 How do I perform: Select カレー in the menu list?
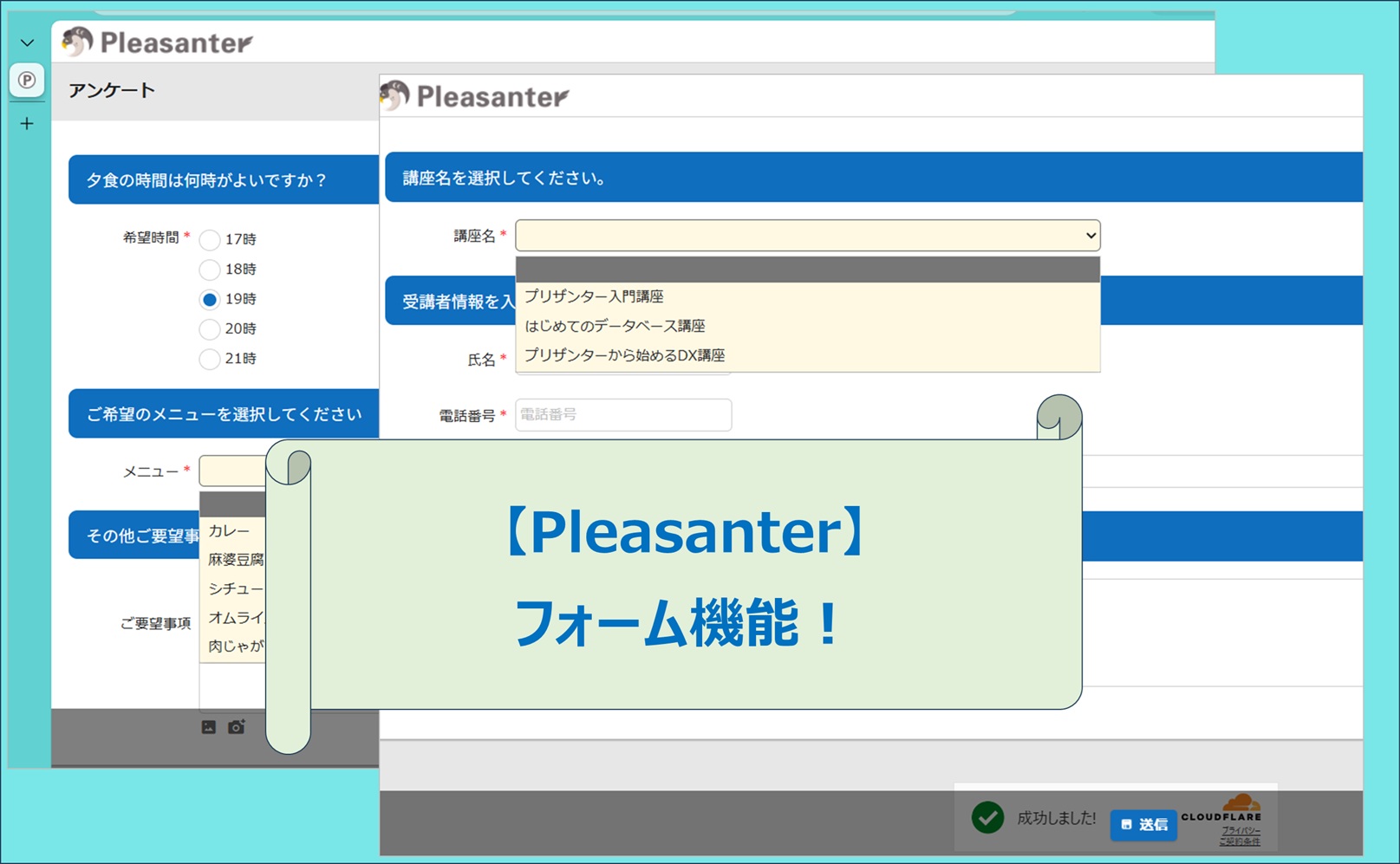(229, 530)
